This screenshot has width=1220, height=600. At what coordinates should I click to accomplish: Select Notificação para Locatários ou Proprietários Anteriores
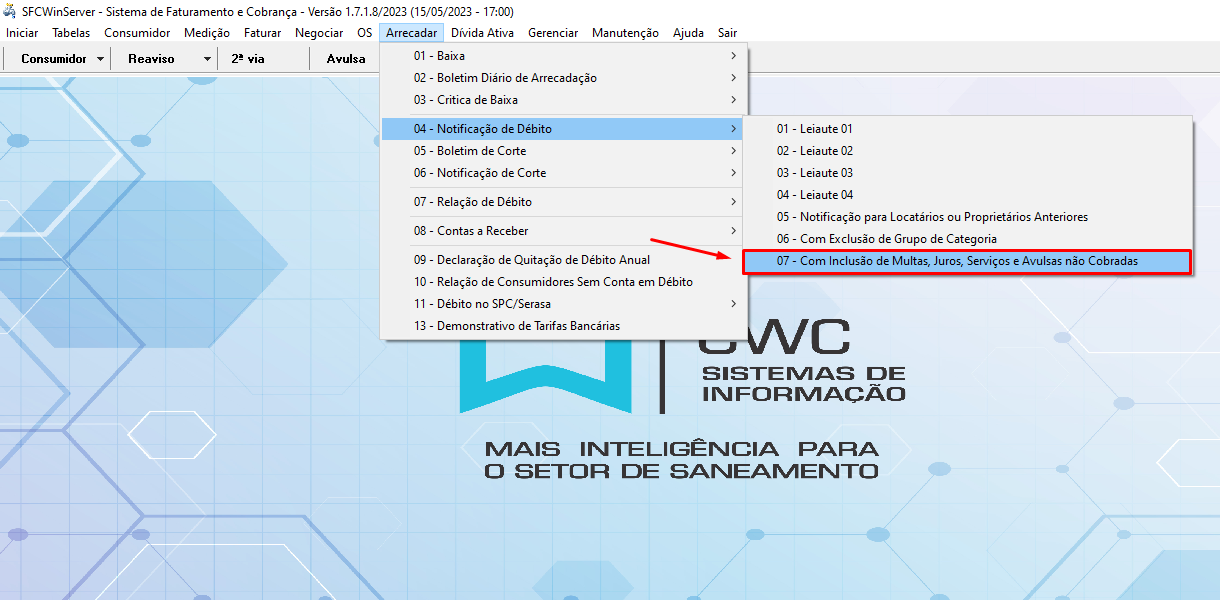932,217
